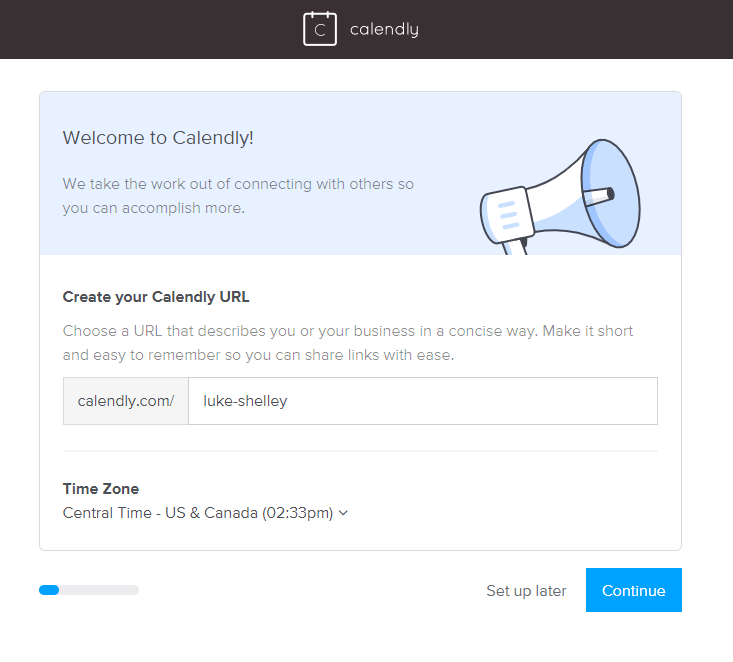The image size is (733, 662).
Task: Click the chevron next to time zone
Action: point(343,513)
